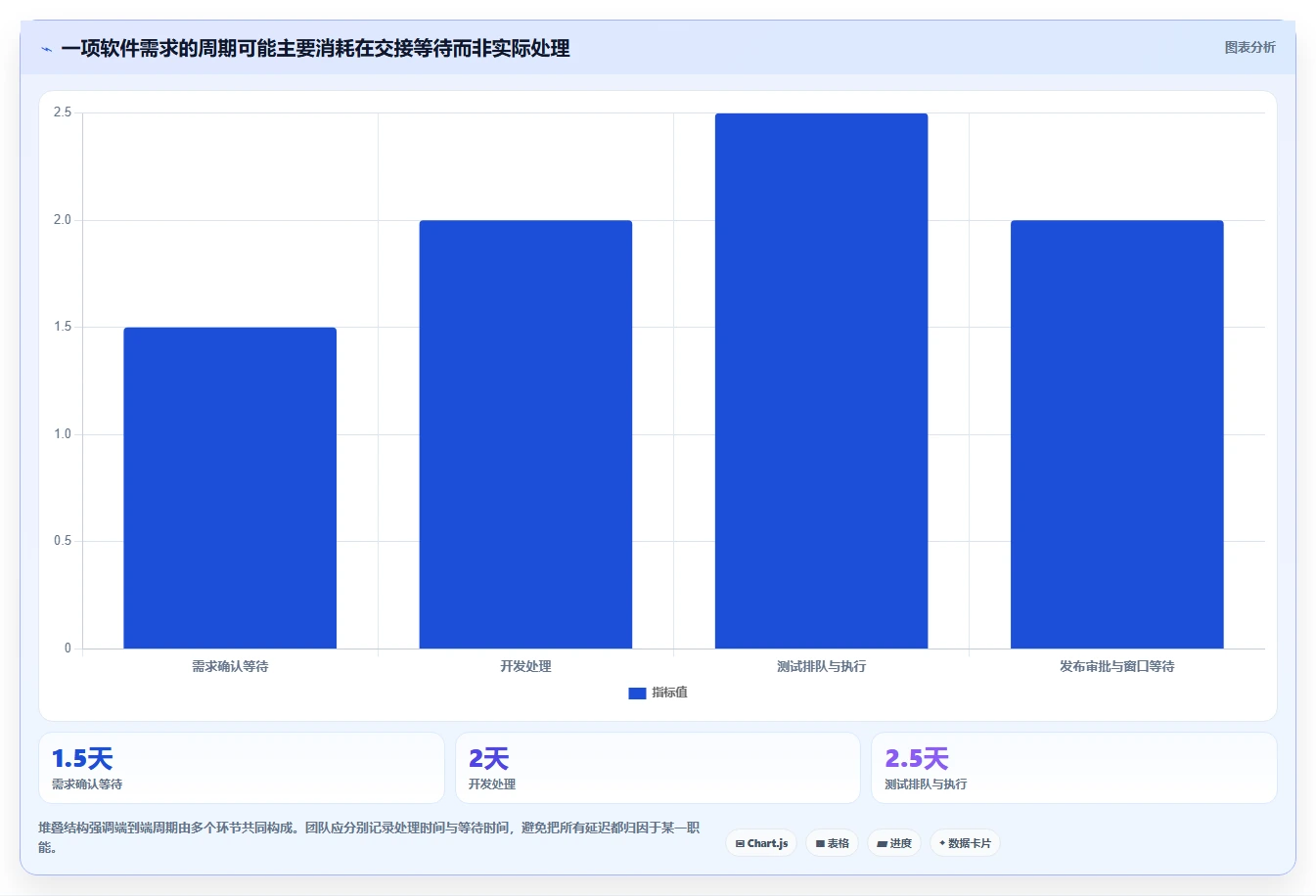Click the 测试排队与执行 axis label
This screenshot has width=1316, height=896.
[821, 666]
